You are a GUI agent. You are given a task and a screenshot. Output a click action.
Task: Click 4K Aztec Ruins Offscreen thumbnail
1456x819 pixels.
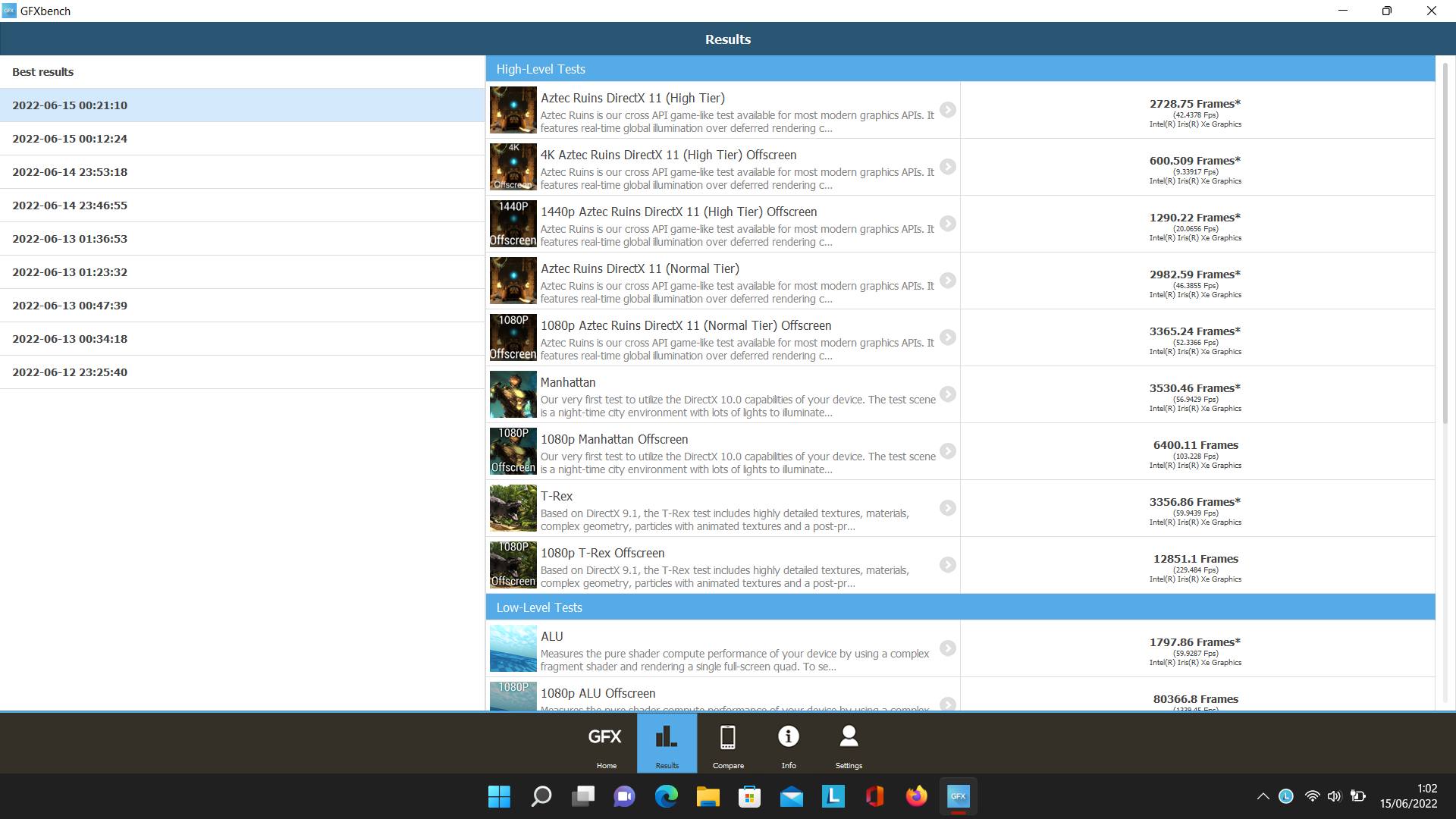[513, 167]
